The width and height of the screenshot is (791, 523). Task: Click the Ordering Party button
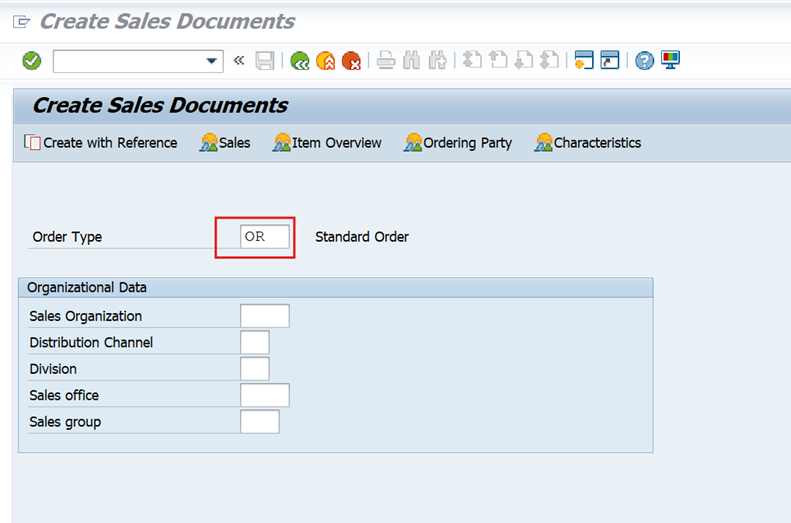point(458,143)
